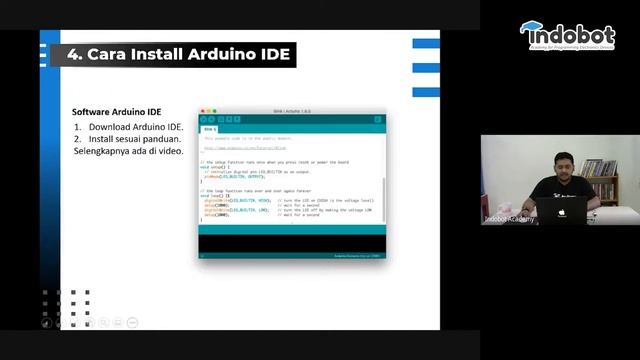The width and height of the screenshot is (640, 360).
Task: Click the presenter webcam video thumbnail
Action: [560, 180]
